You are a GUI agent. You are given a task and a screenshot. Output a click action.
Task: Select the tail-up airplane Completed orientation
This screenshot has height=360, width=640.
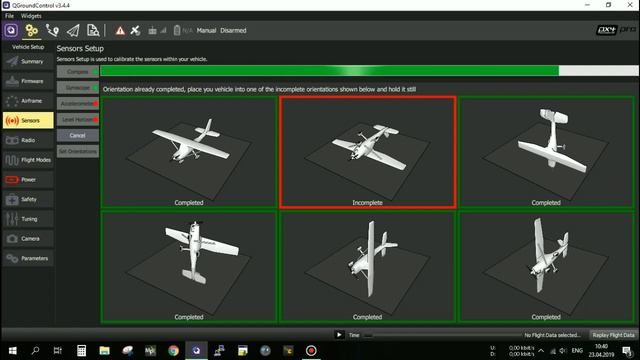546,152
